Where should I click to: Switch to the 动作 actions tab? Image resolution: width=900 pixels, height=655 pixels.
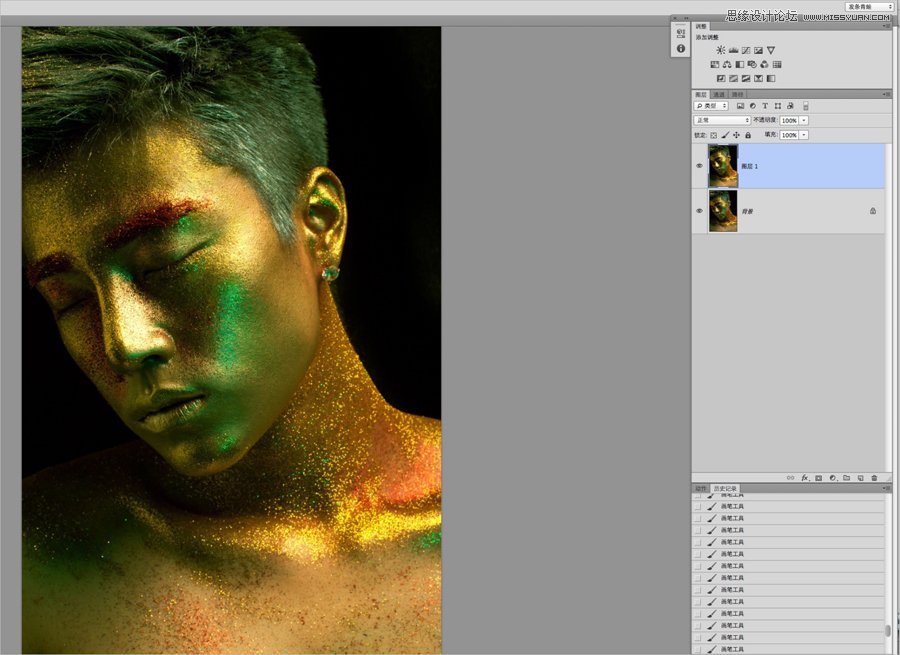(x=701, y=489)
